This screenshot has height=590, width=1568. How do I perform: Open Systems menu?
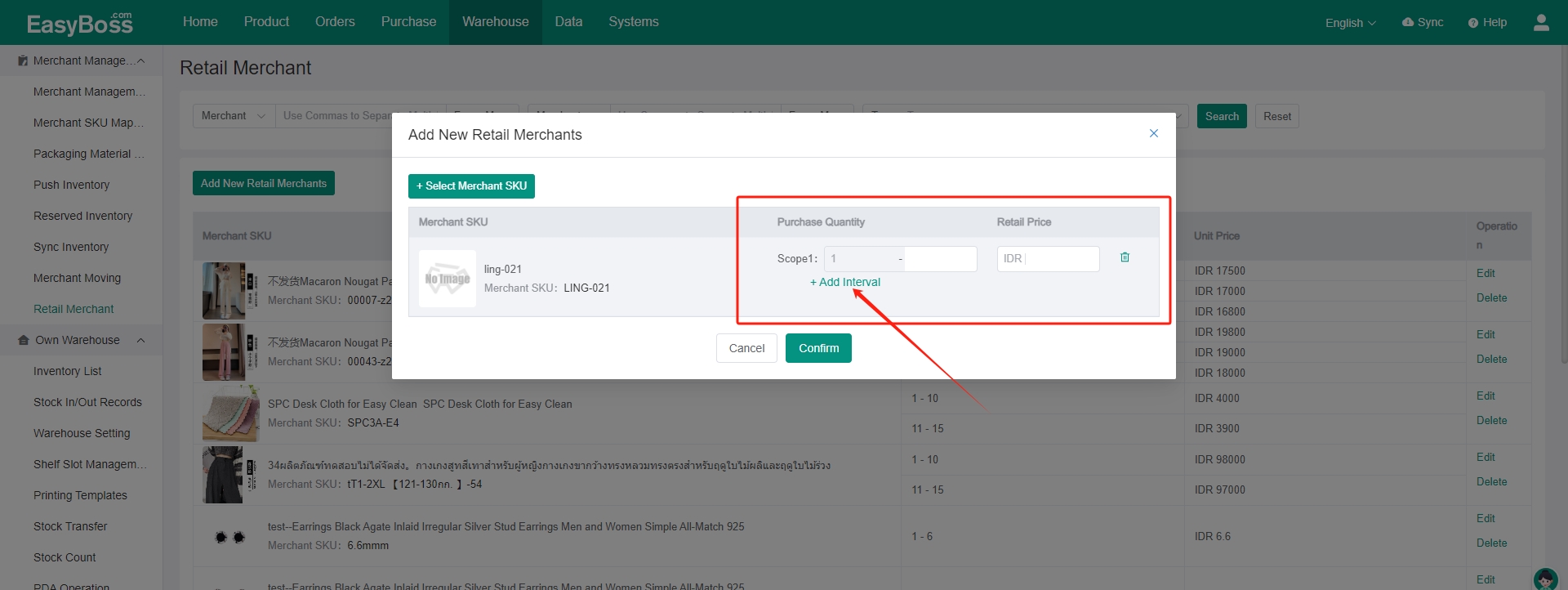[x=634, y=22]
